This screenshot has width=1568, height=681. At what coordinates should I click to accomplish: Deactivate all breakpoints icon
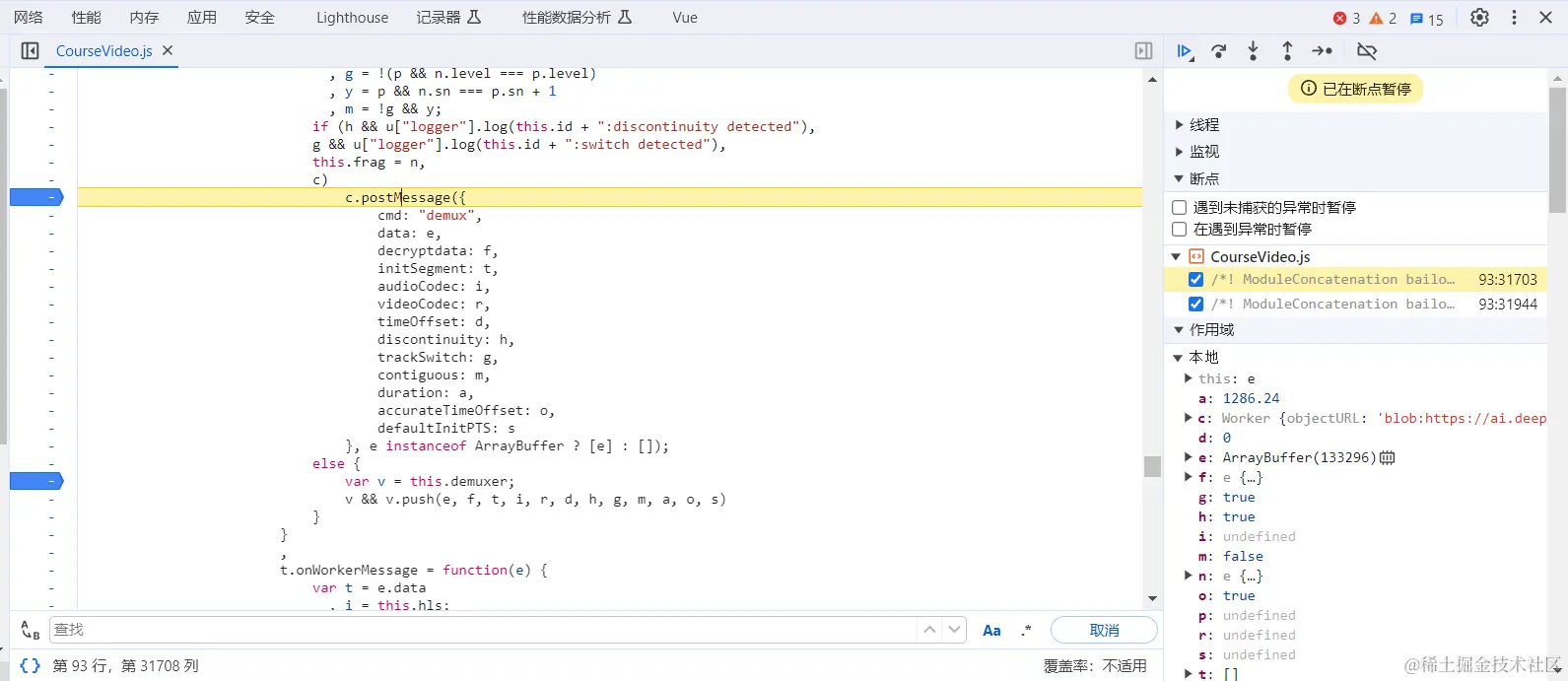pyautogui.click(x=1367, y=51)
